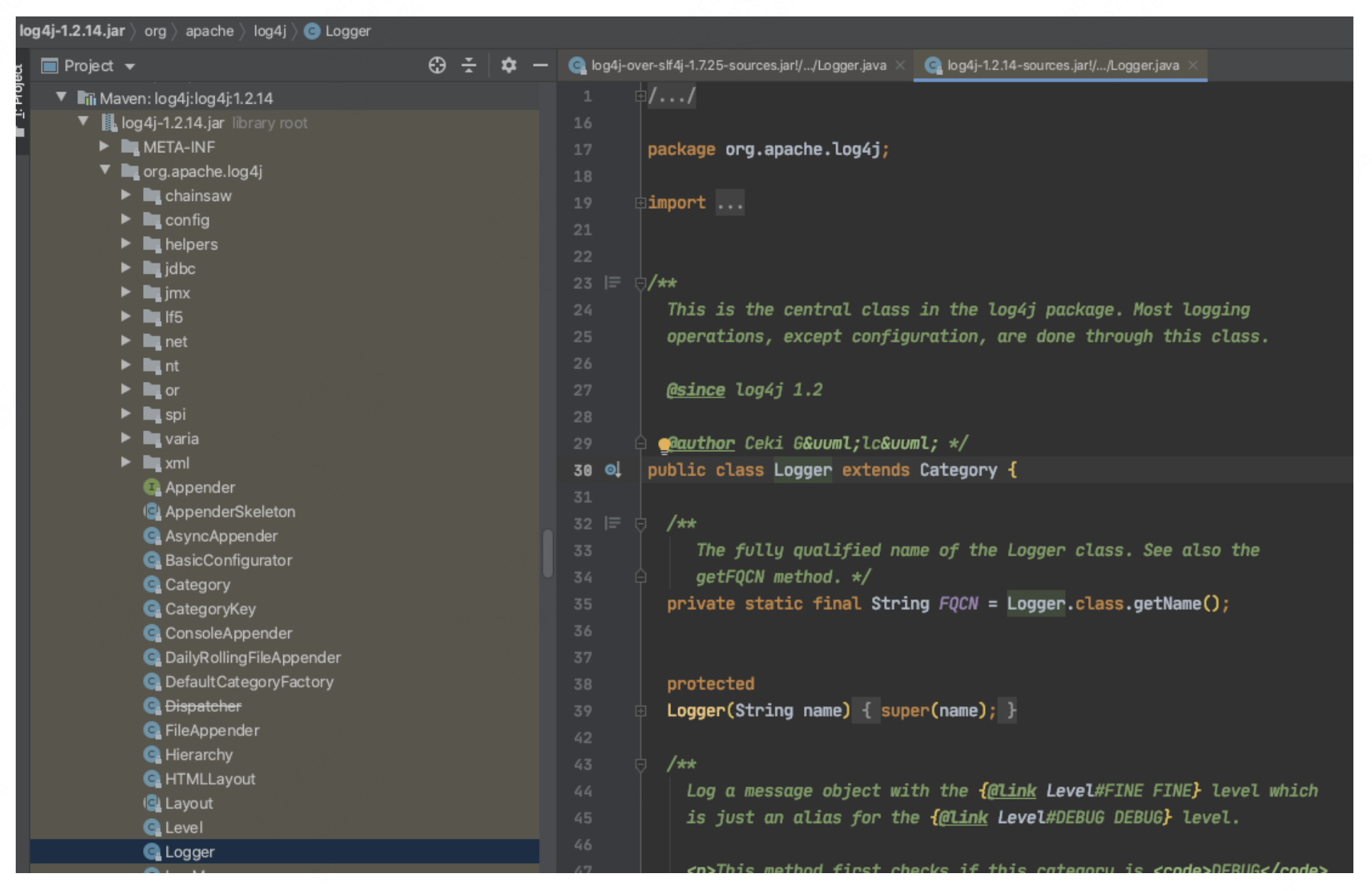Screen dimensions: 1372x891
Task: Click org in the navigation breadcrumb
Action: (155, 31)
